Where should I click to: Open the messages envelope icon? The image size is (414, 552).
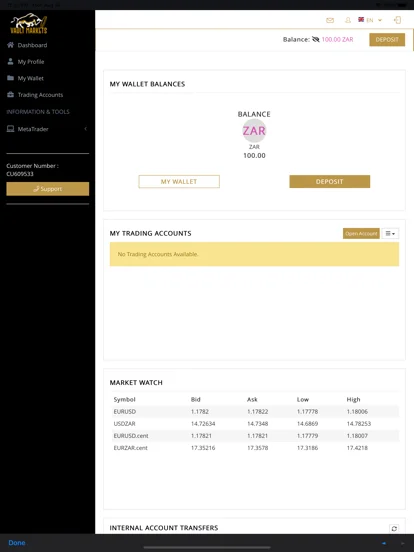(330, 20)
